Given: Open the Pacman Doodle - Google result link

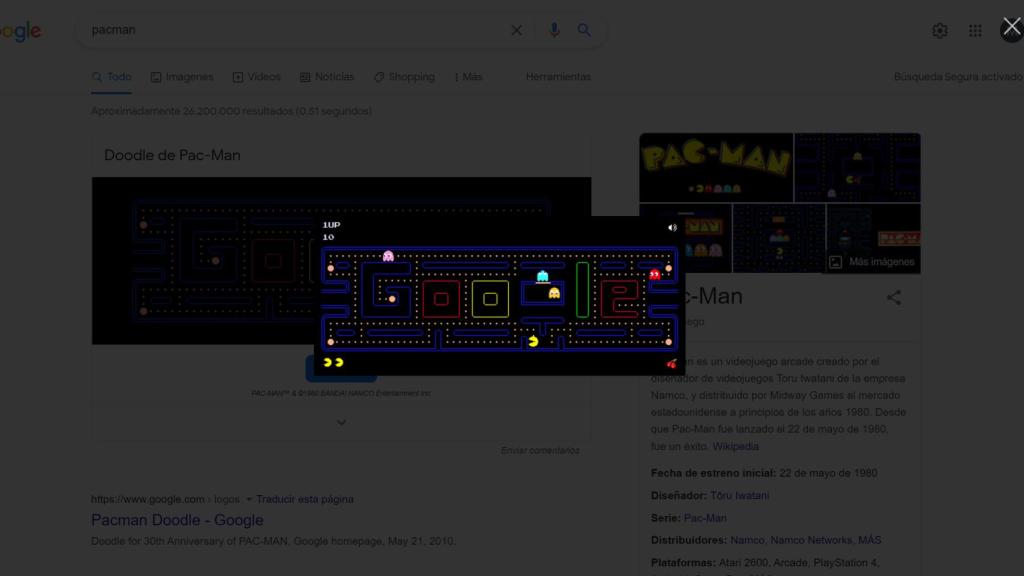Looking at the screenshot, I should 176,520.
